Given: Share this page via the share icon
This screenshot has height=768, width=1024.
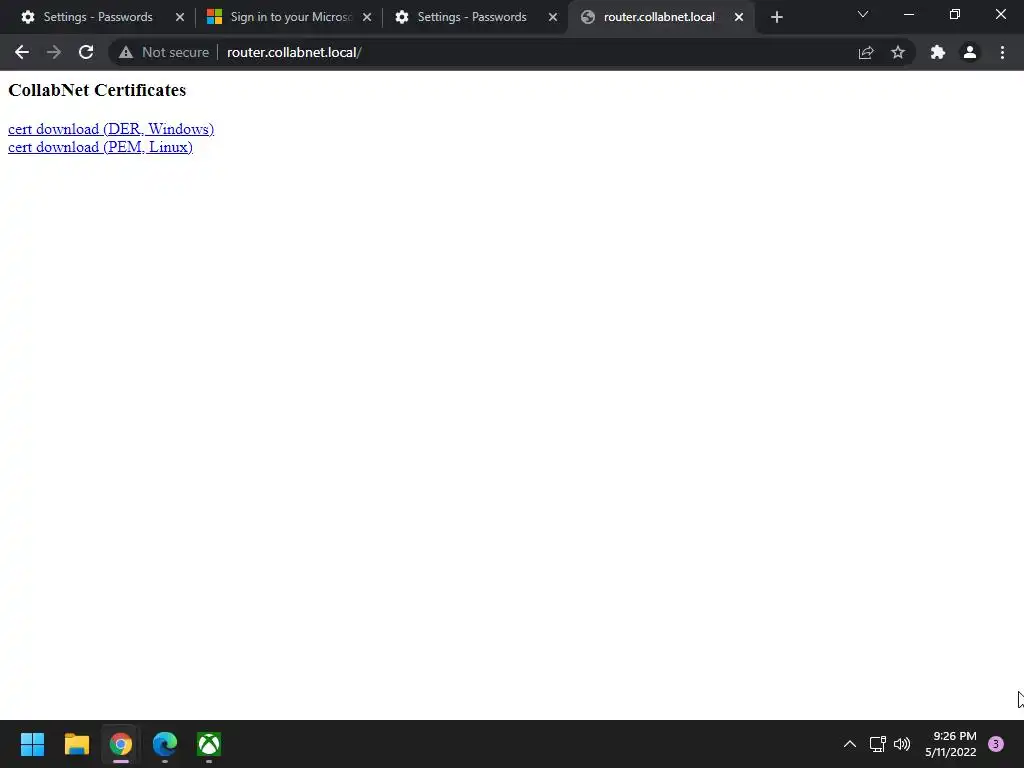Looking at the screenshot, I should [866, 52].
